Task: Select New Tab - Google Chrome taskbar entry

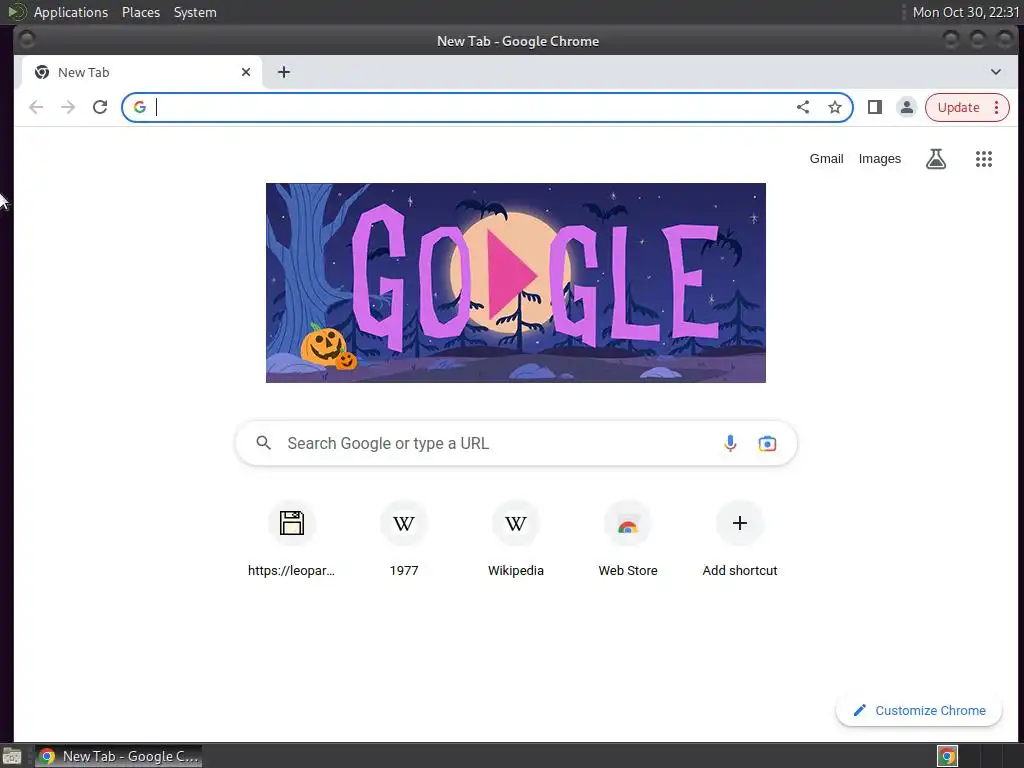Action: tap(118, 756)
